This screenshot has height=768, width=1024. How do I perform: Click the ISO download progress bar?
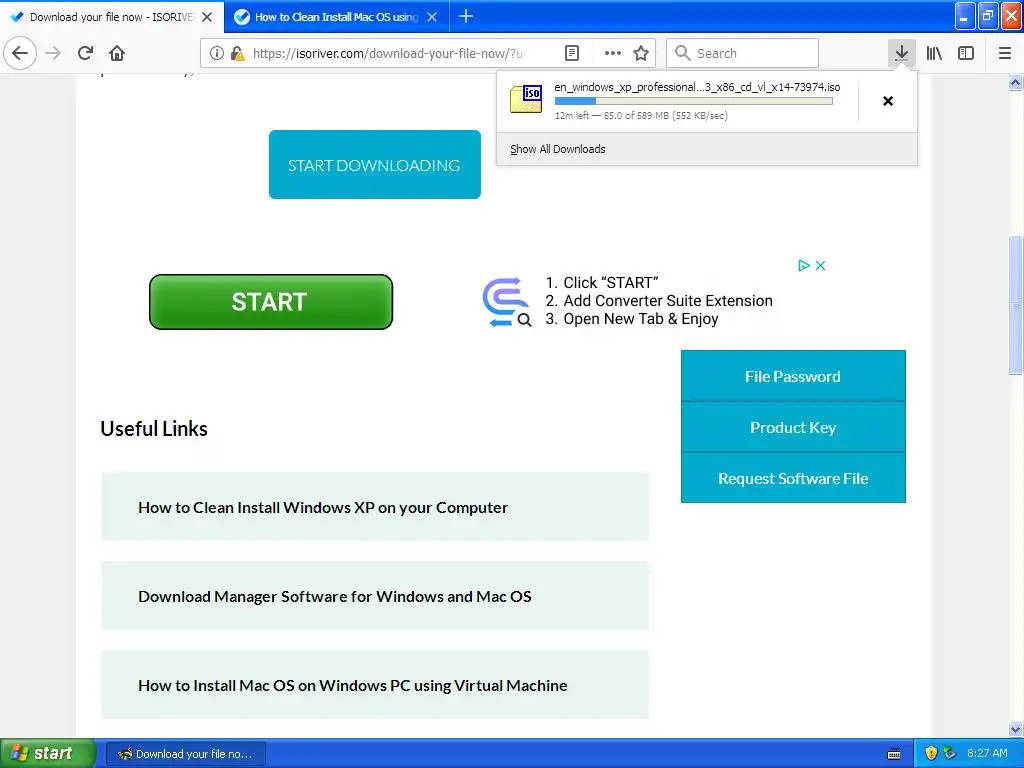pos(694,101)
